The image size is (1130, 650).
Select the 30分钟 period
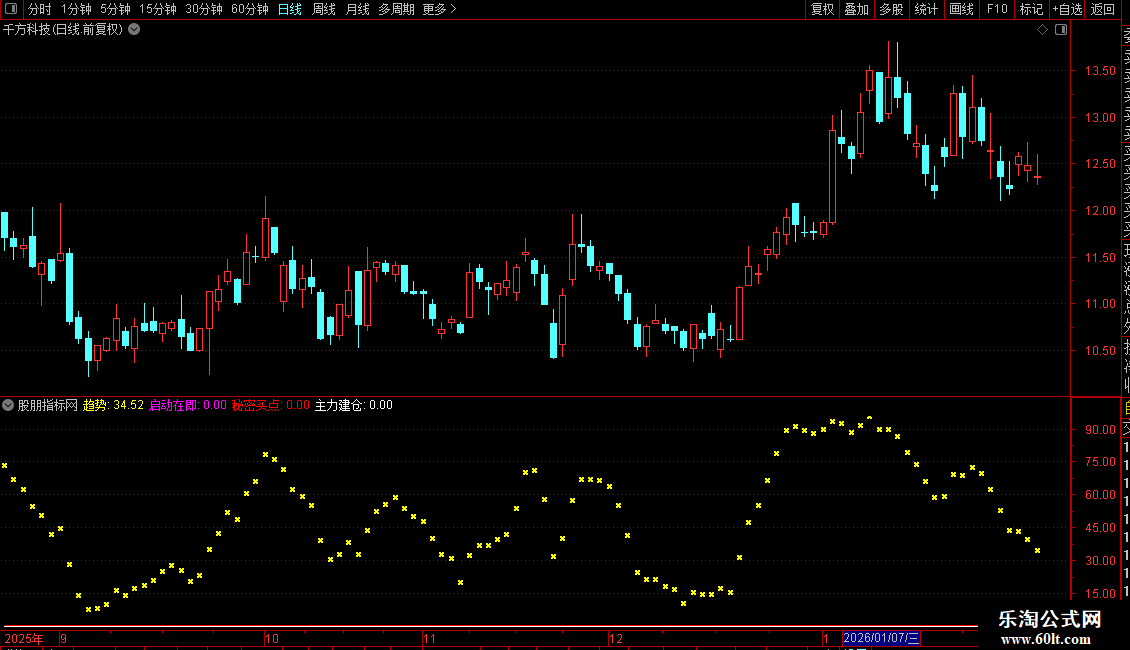point(204,9)
